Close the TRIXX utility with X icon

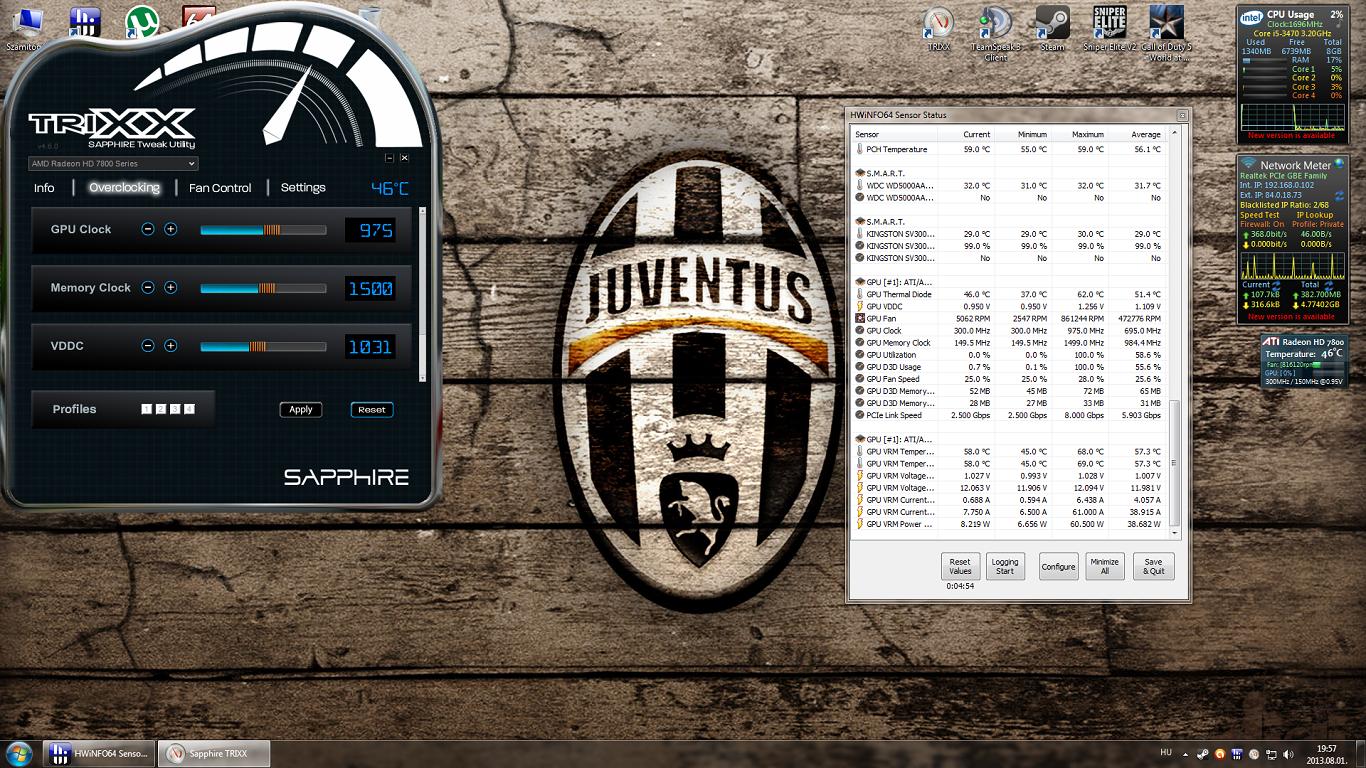coord(405,158)
